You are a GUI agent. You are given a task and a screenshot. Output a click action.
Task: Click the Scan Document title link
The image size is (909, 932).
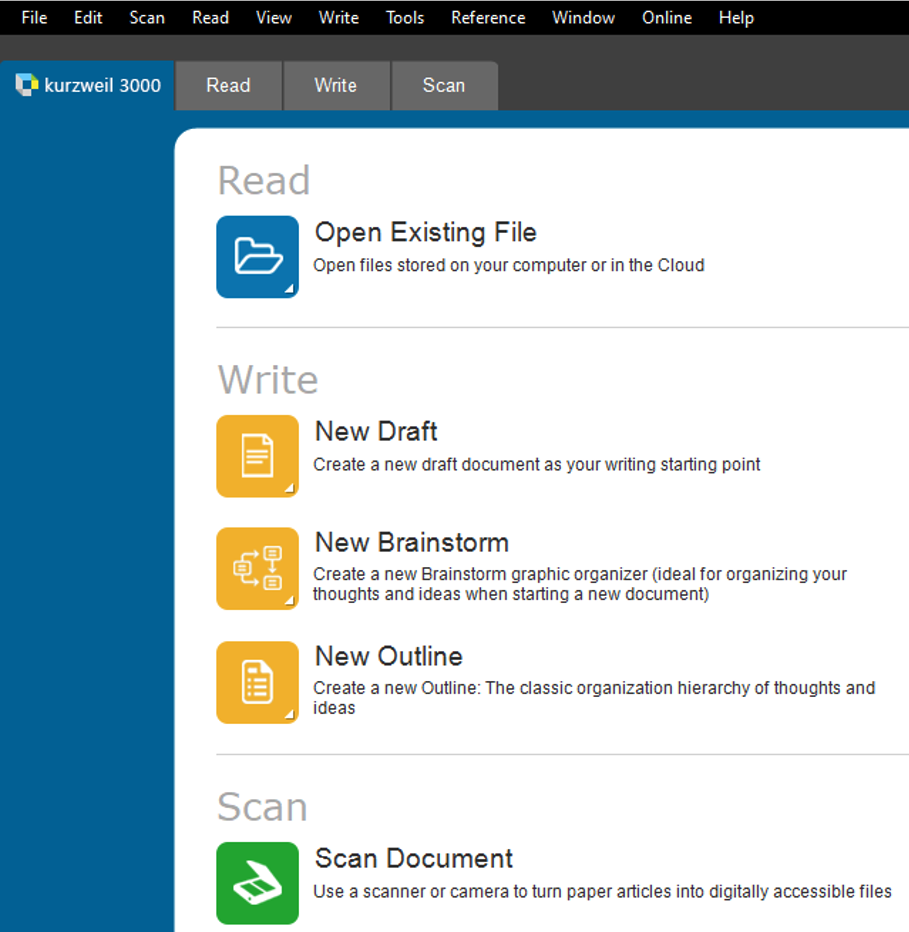(414, 858)
